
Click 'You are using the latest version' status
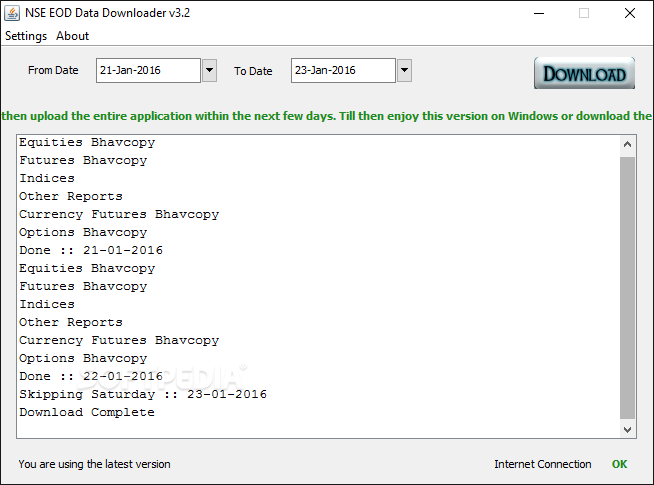94,464
